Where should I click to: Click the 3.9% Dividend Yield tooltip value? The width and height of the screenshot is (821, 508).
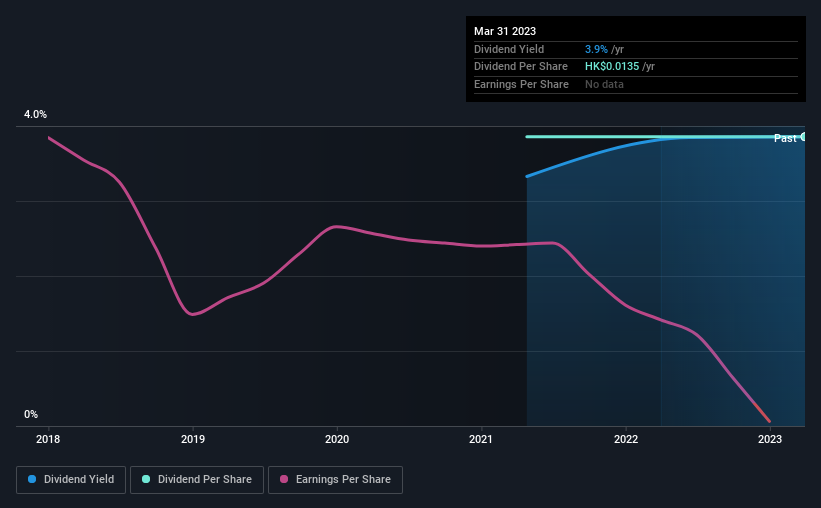[x=596, y=49]
